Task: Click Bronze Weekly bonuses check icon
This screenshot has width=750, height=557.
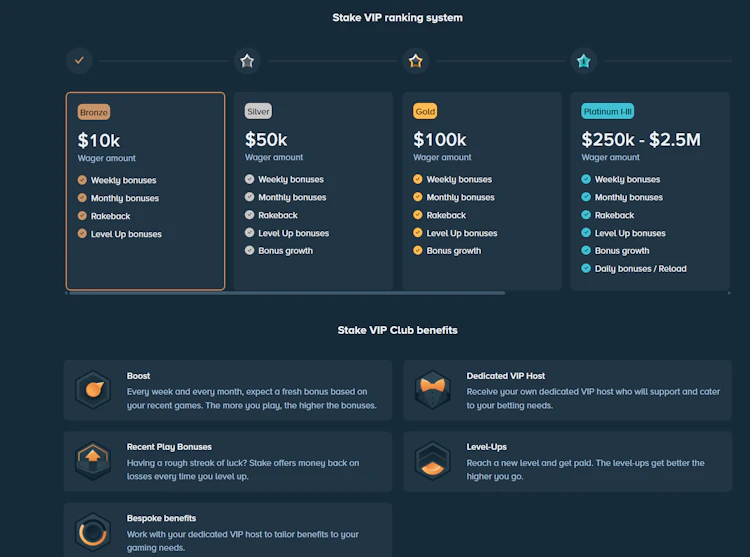Action: coord(82,180)
